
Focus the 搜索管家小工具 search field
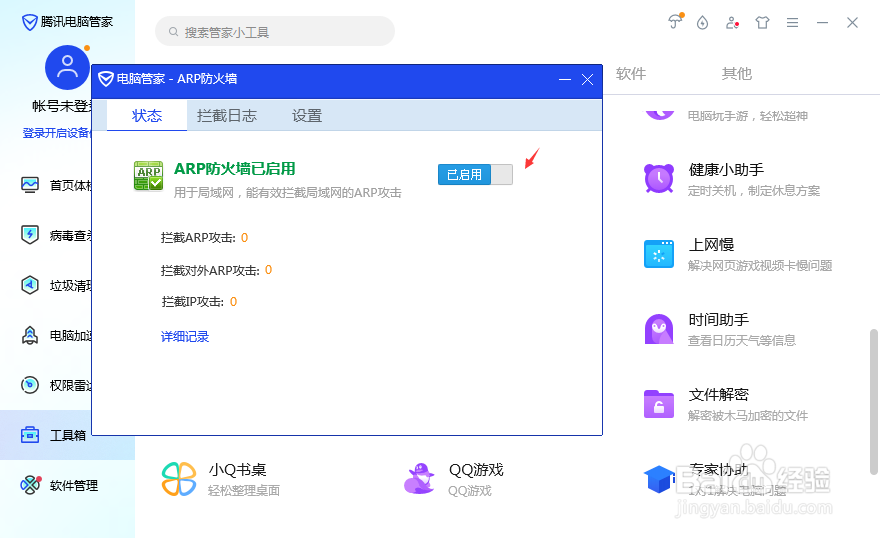point(275,31)
